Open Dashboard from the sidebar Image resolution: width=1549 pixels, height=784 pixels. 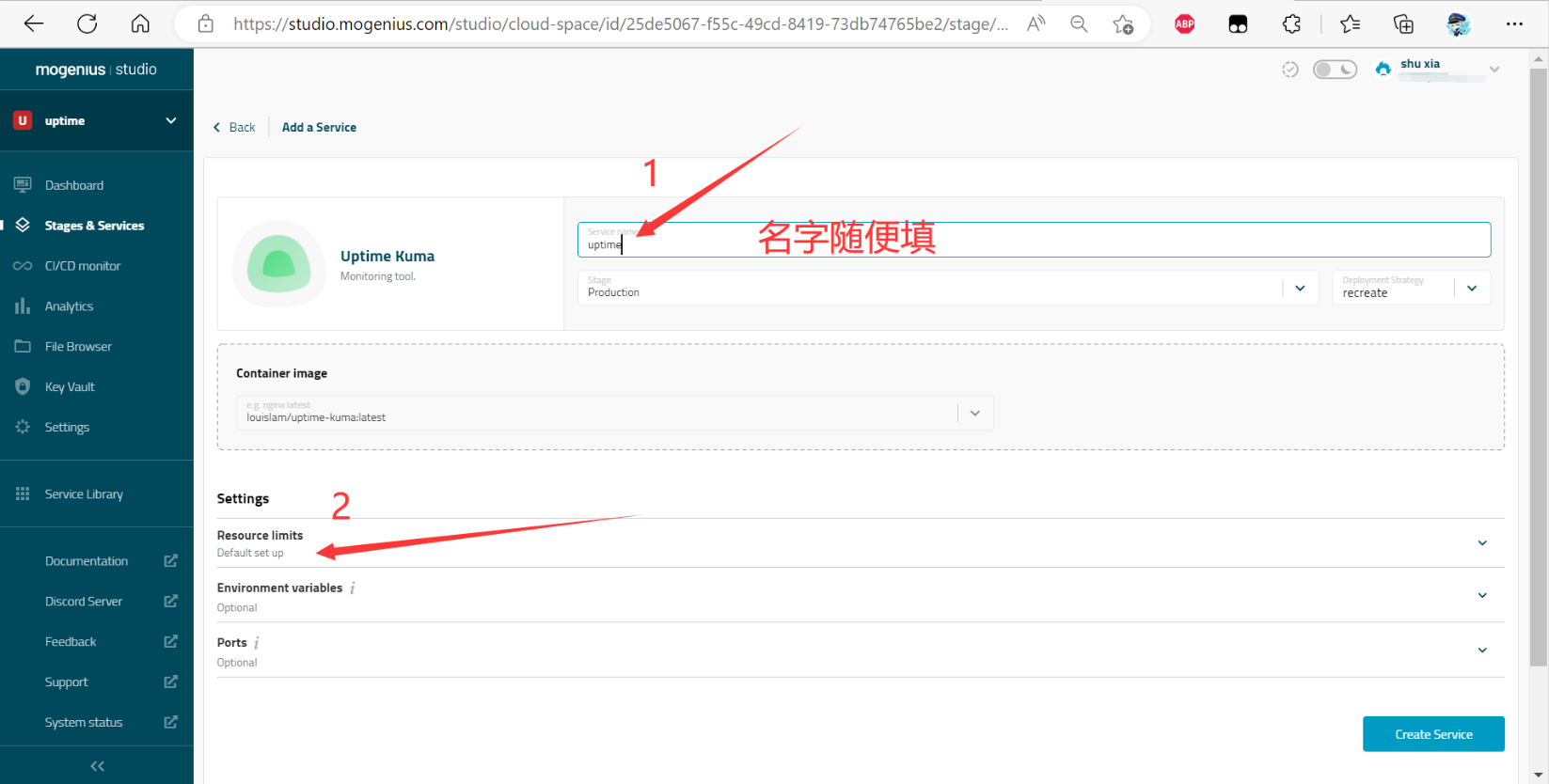[73, 185]
